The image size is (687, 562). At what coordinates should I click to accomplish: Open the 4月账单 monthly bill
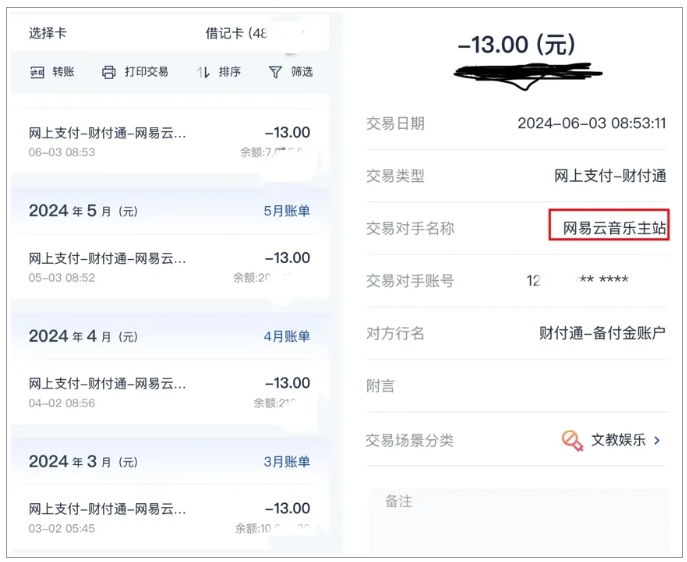tap(286, 336)
